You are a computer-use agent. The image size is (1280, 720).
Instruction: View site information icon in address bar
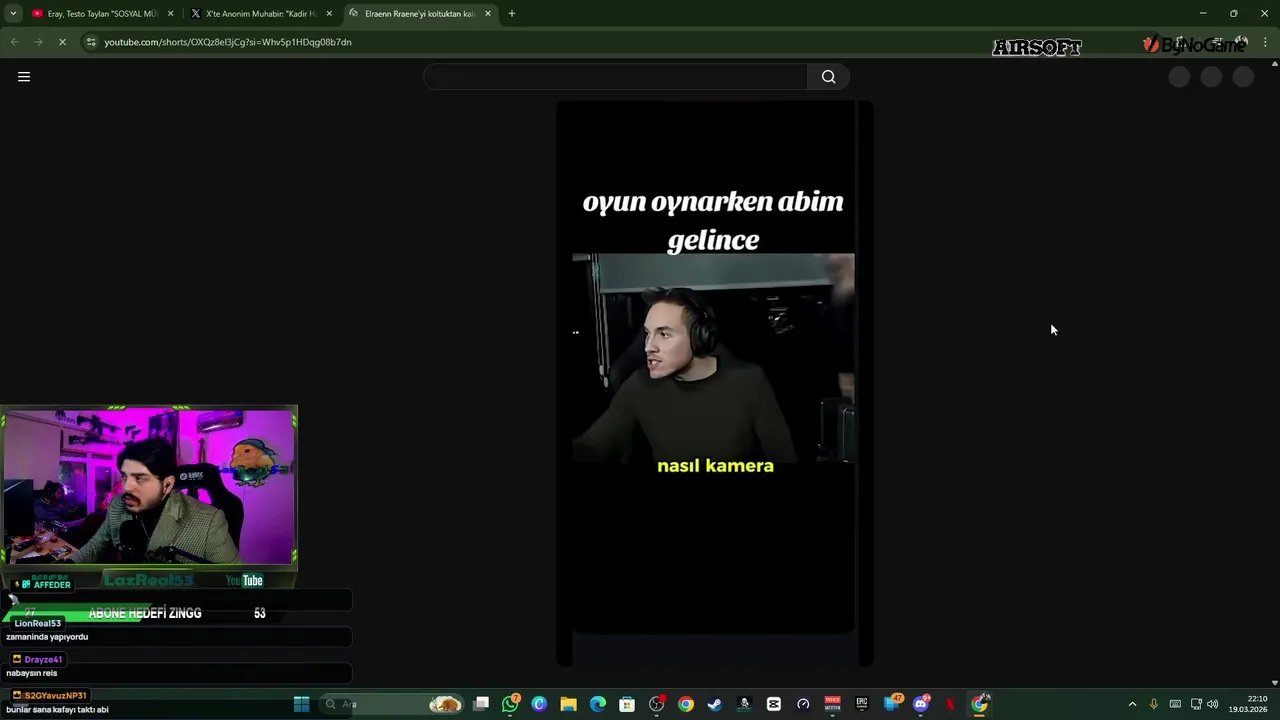tap(91, 42)
